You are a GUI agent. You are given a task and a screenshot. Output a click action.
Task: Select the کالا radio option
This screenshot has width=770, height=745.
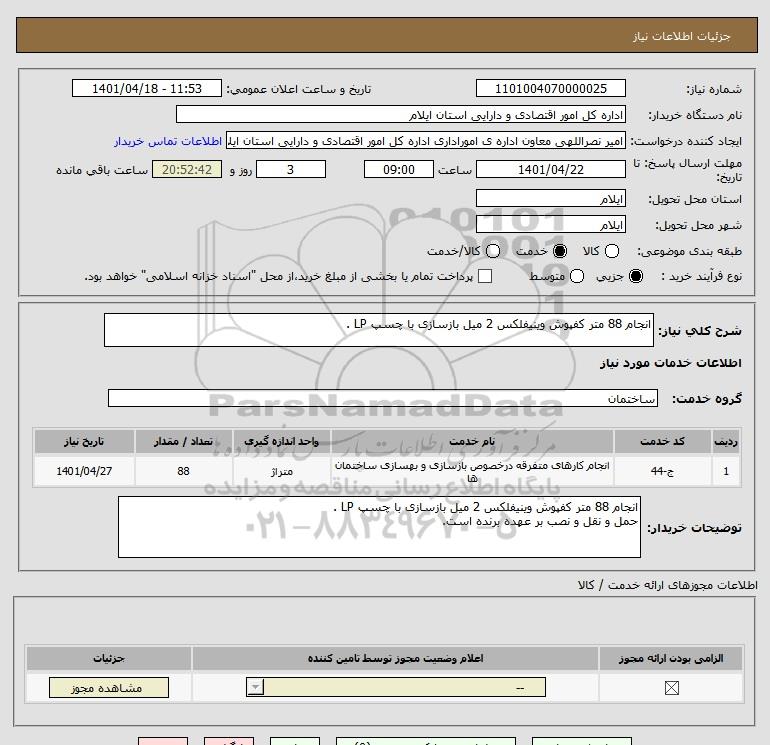tap(612, 251)
